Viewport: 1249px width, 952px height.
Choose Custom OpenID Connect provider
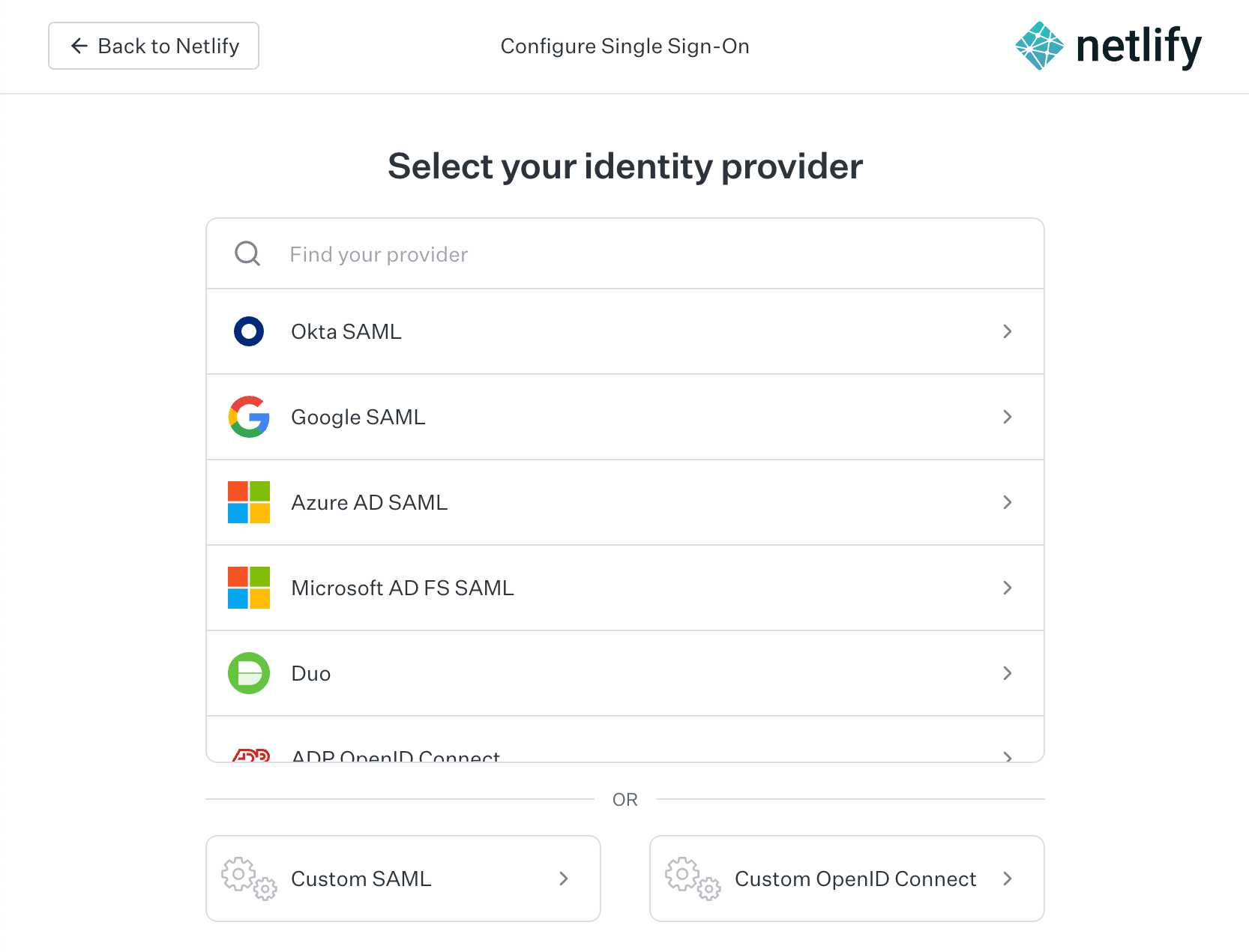[x=847, y=879]
